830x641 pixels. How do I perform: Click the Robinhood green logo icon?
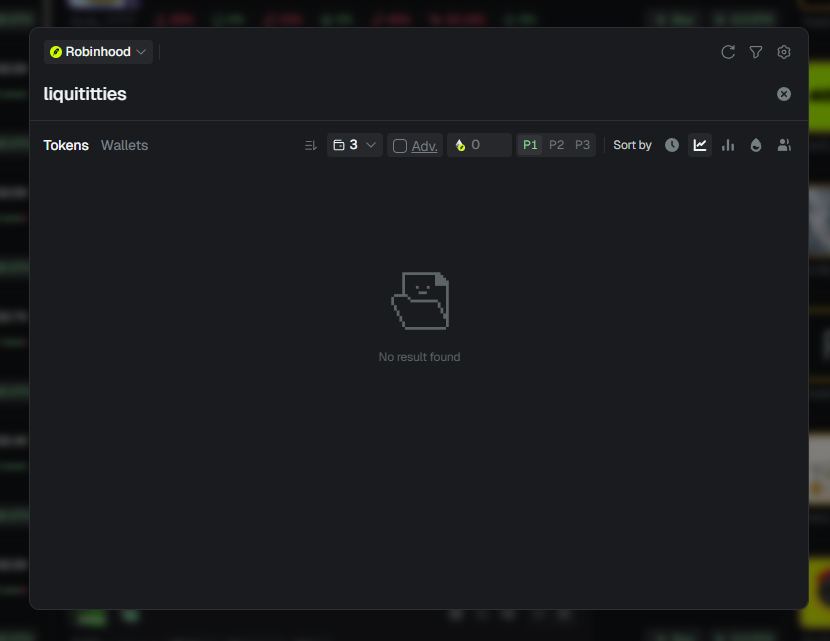[56, 52]
